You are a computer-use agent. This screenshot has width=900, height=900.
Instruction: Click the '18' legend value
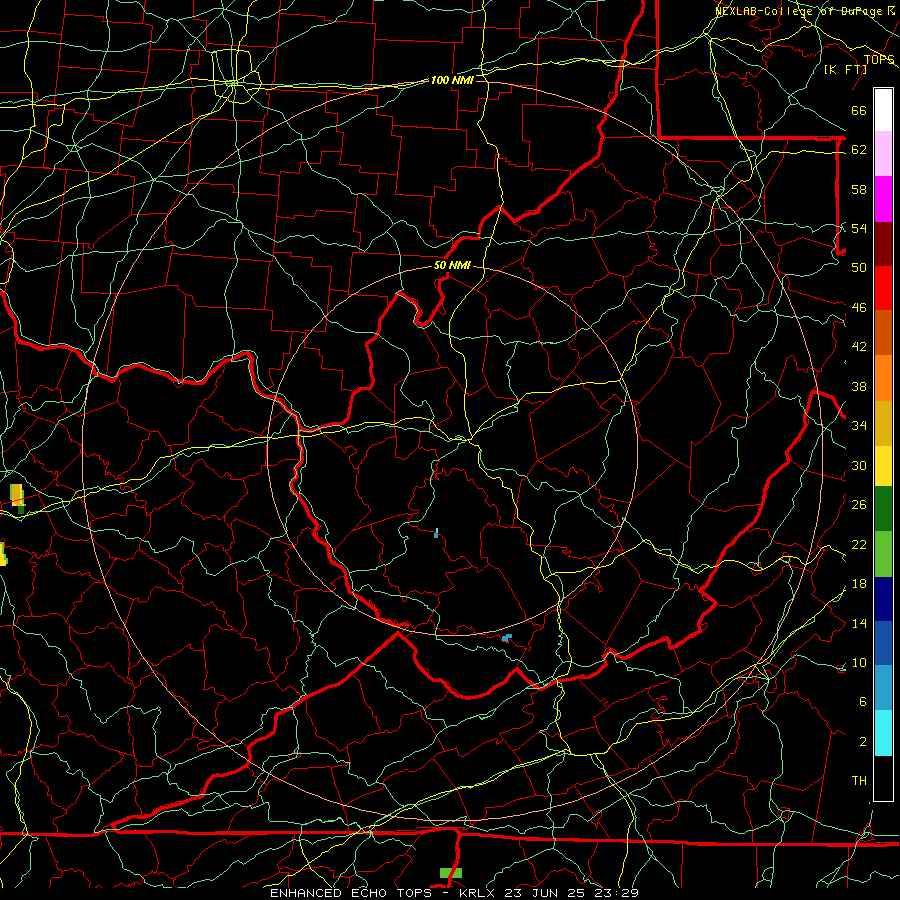tap(859, 584)
